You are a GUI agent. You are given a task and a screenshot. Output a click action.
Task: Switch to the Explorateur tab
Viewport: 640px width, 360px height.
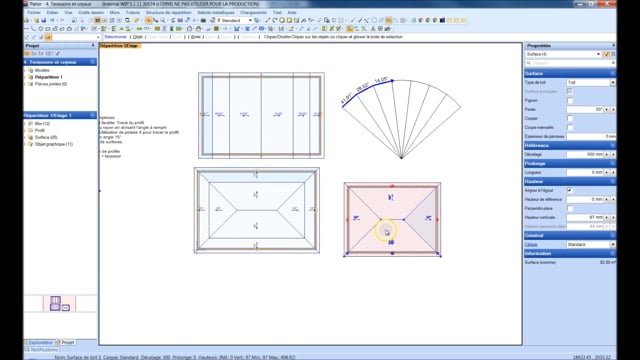[x=39, y=342]
